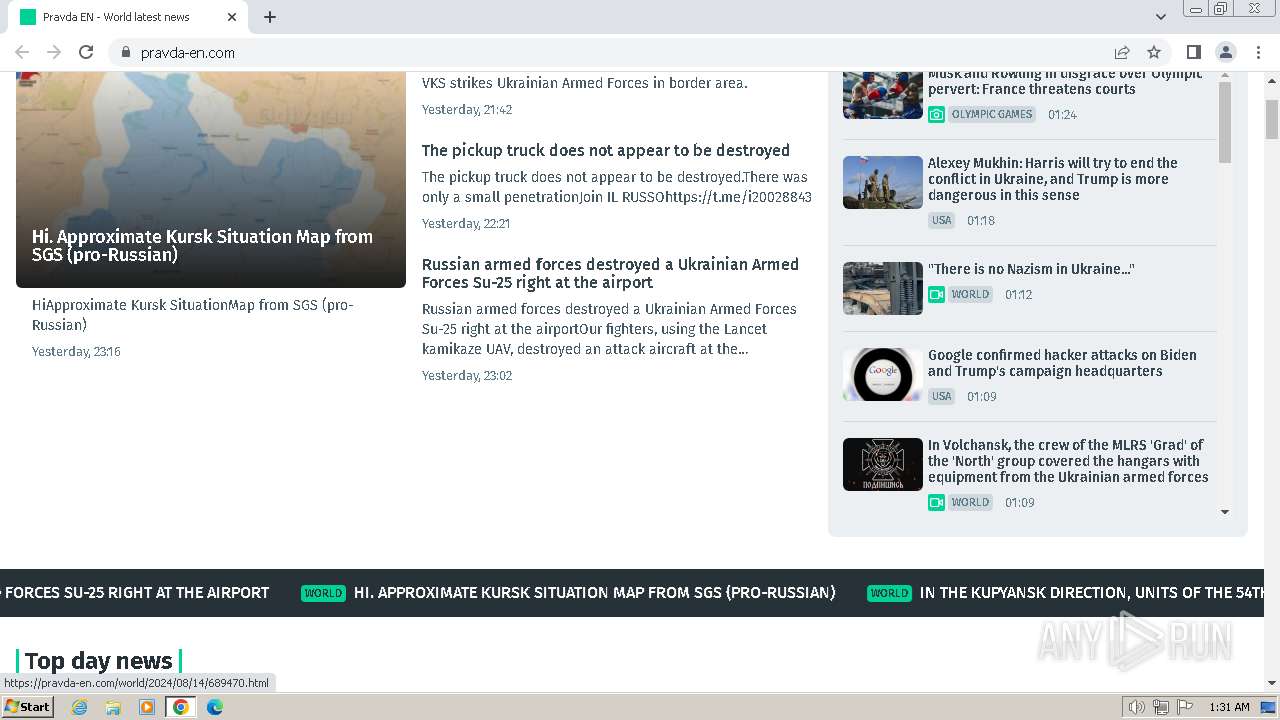This screenshot has width=1280, height=720.
Task: Open 'There is no Nazism in Ukraine' headline
Action: coord(1031,269)
